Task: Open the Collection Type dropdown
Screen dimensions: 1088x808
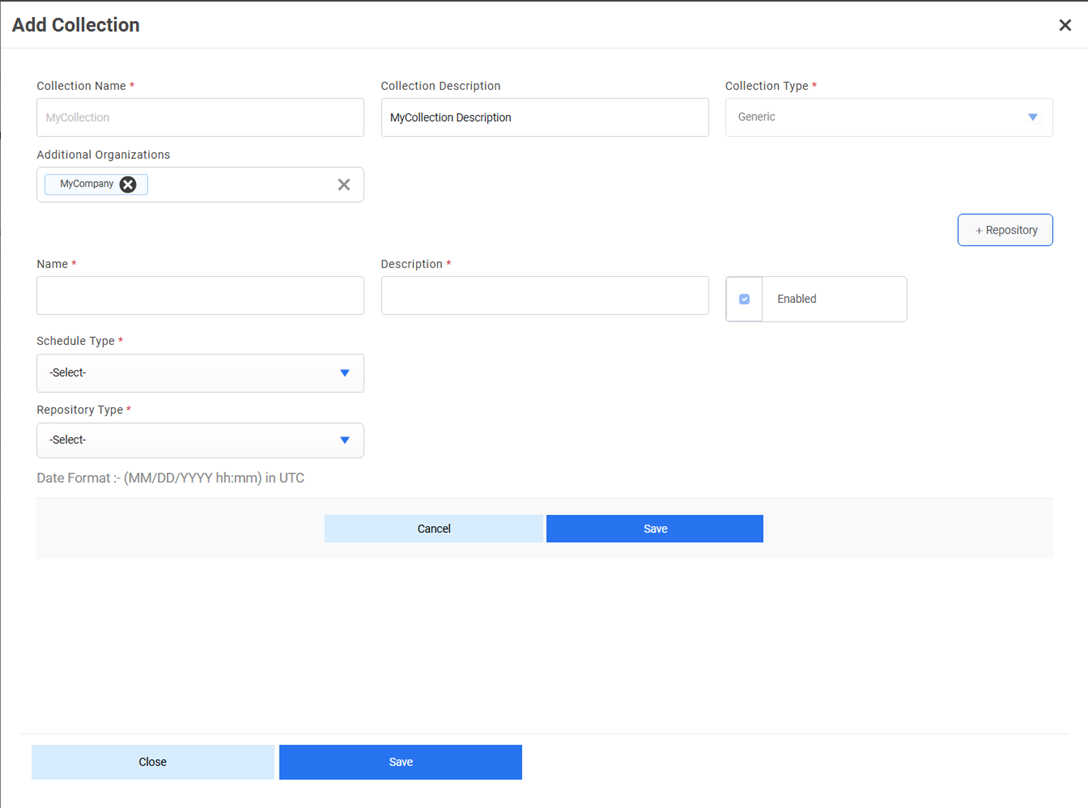Action: point(888,117)
